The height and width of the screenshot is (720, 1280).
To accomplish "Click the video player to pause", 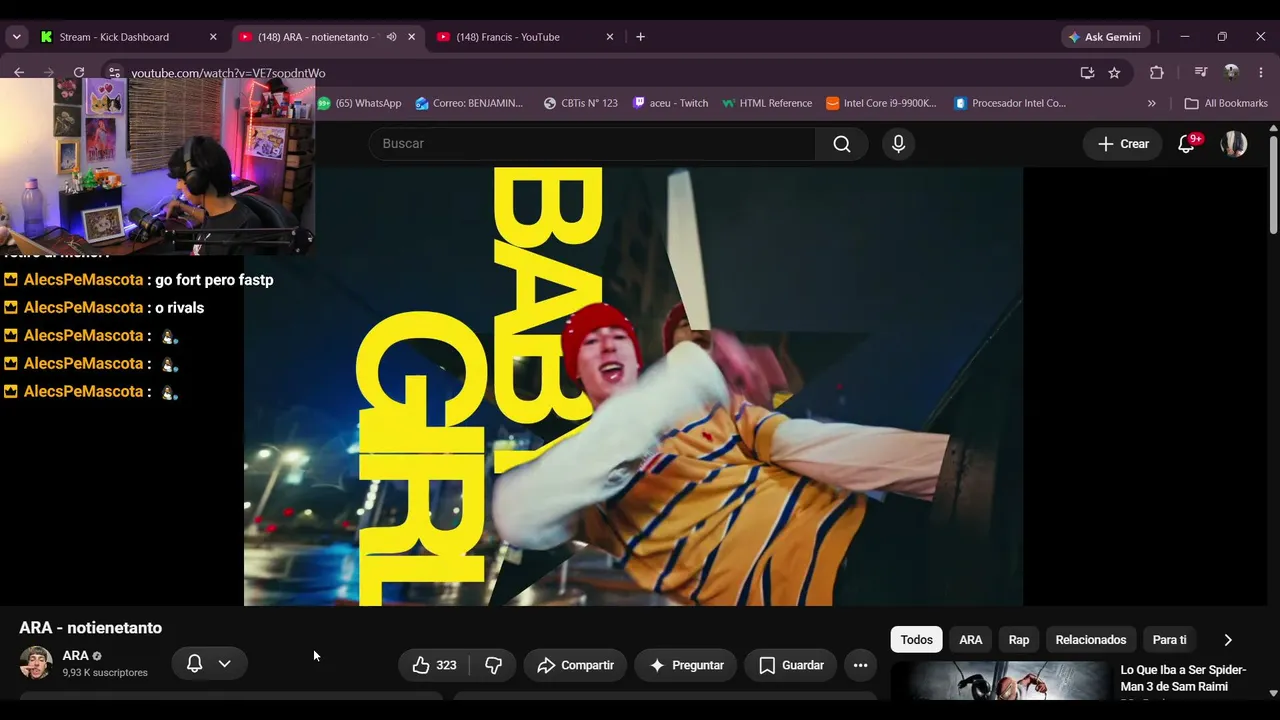I will pyautogui.click(x=633, y=386).
